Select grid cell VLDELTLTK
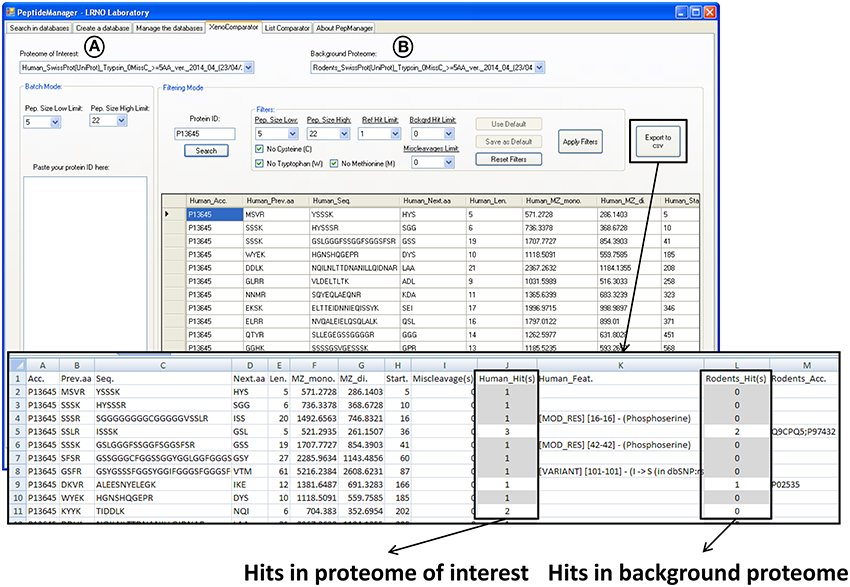This screenshot has height=587, width=850. point(355,281)
